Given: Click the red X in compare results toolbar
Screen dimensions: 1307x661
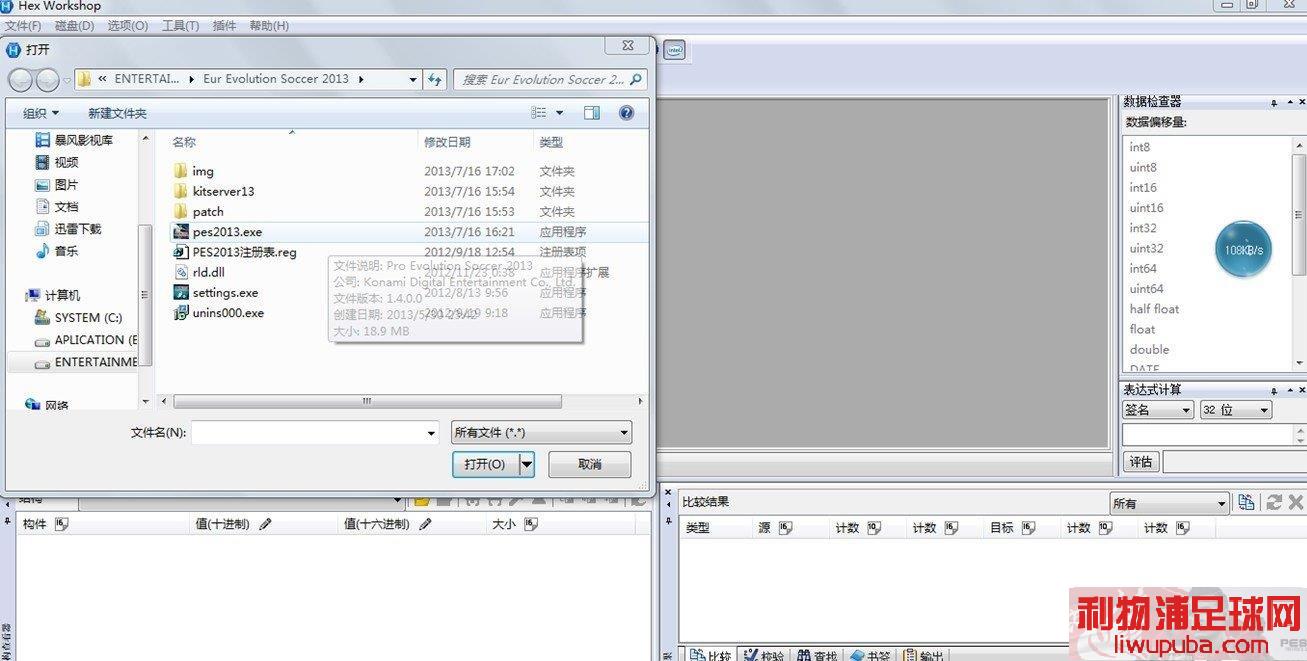Looking at the screenshot, I should coord(1297,502).
